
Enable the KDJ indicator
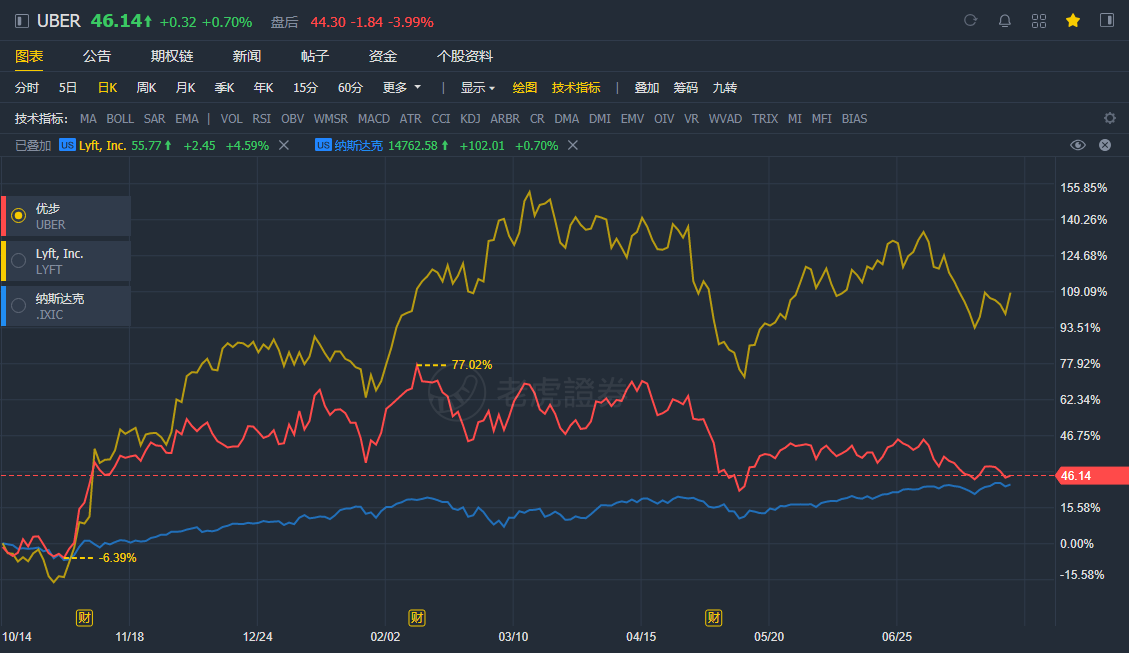(470, 119)
